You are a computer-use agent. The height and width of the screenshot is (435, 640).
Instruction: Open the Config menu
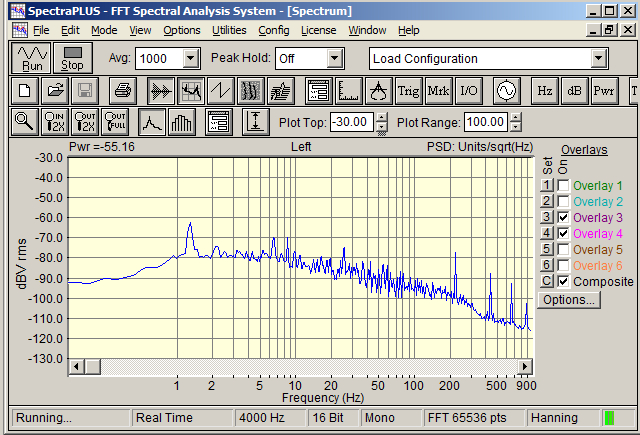(x=274, y=30)
